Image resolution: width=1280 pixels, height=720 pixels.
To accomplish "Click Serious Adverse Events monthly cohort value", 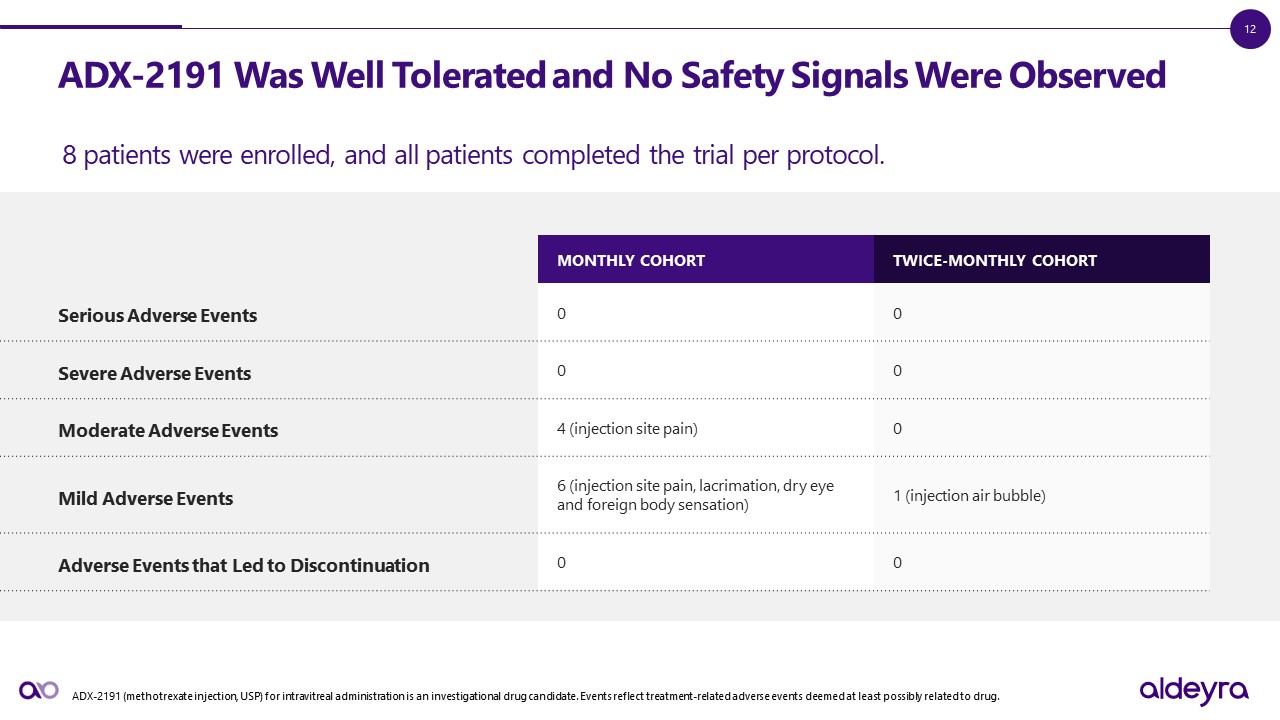I will click(x=562, y=314).
